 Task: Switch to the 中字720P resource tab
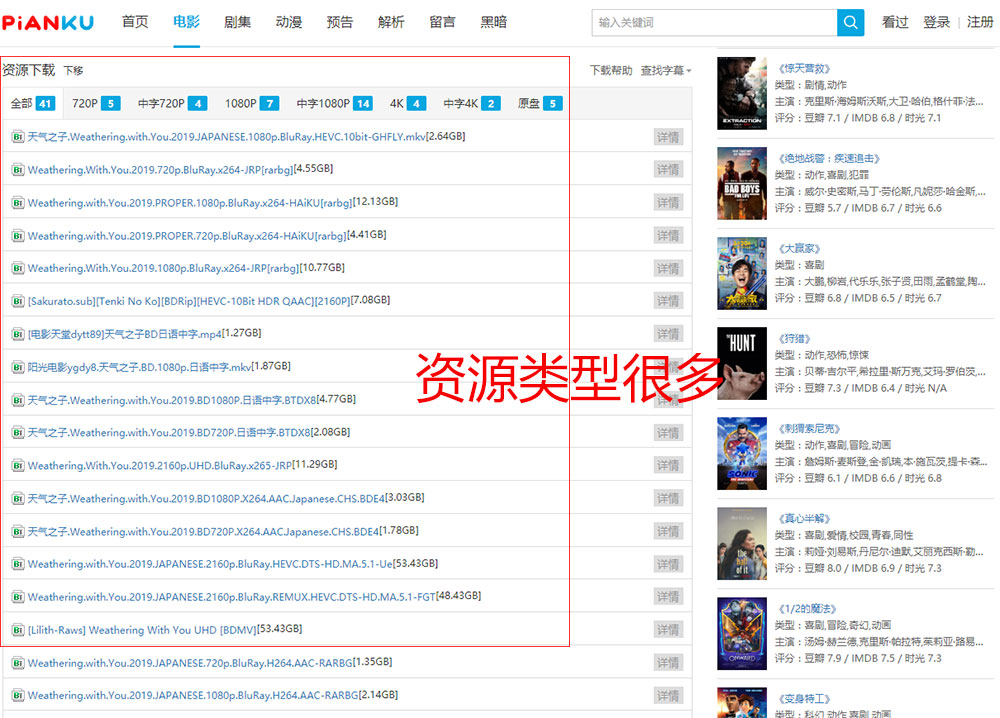coord(172,103)
